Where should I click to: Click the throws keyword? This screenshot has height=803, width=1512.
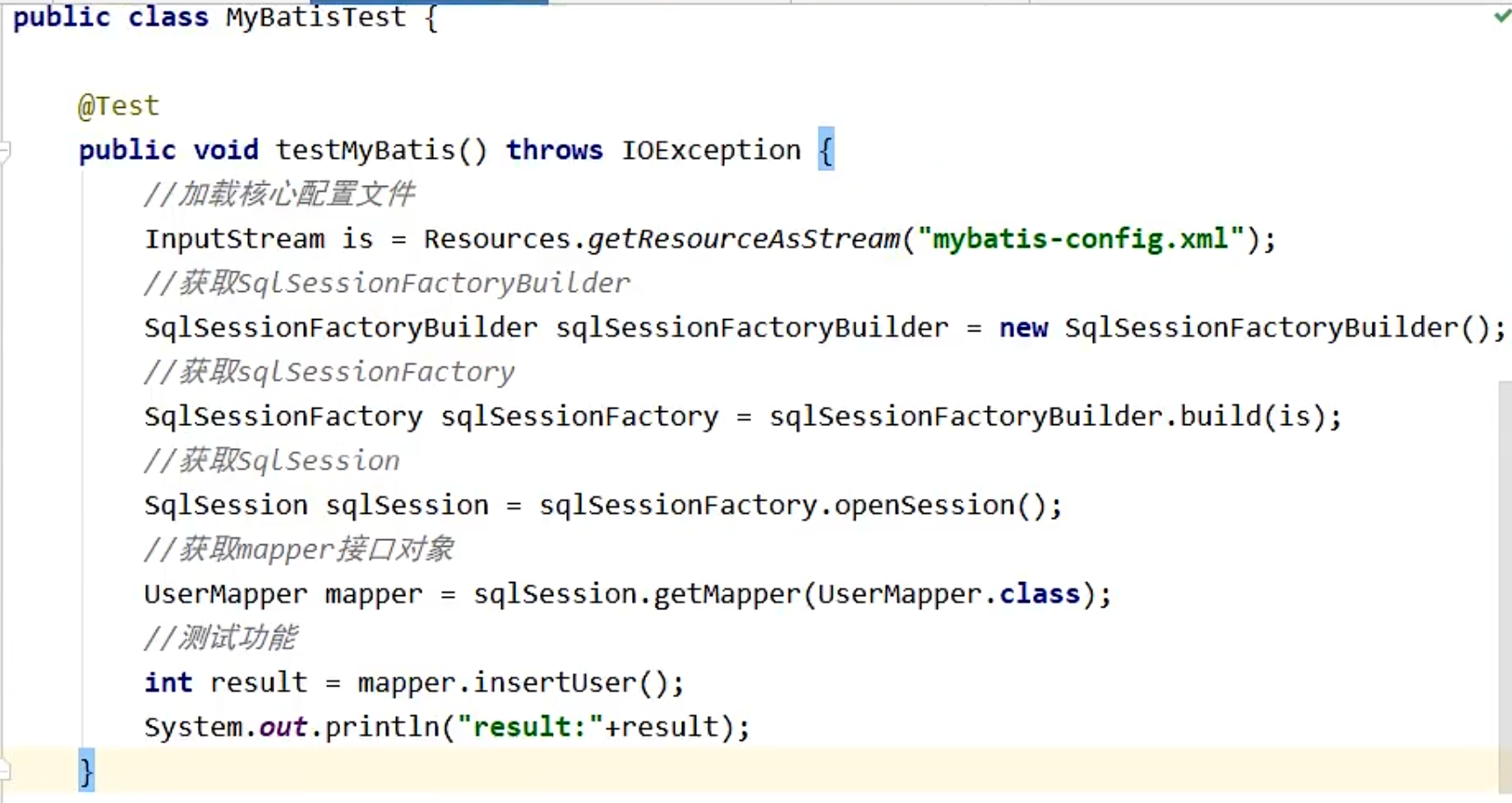point(554,151)
